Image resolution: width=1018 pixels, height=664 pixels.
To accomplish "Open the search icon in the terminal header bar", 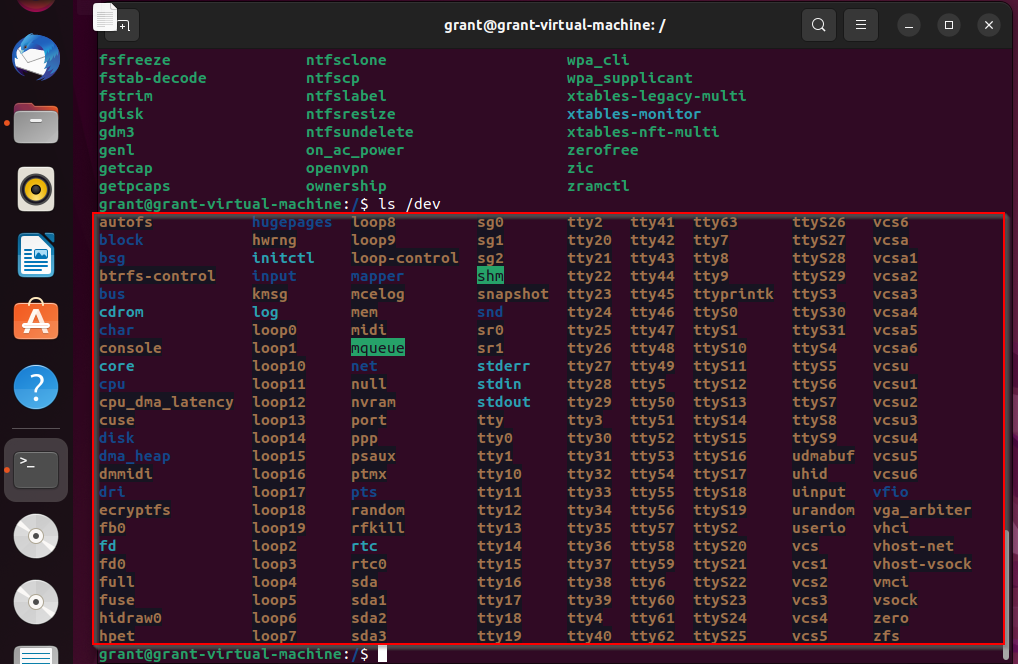I will [818, 25].
